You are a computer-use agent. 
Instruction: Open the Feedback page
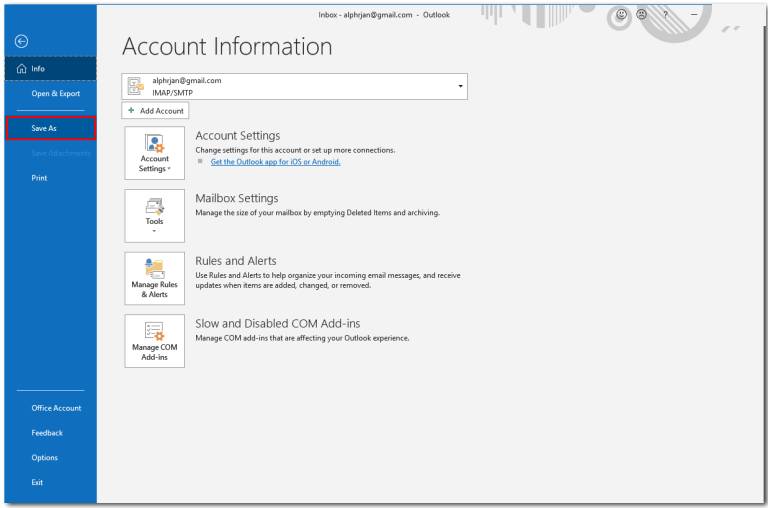pyautogui.click(x=50, y=433)
